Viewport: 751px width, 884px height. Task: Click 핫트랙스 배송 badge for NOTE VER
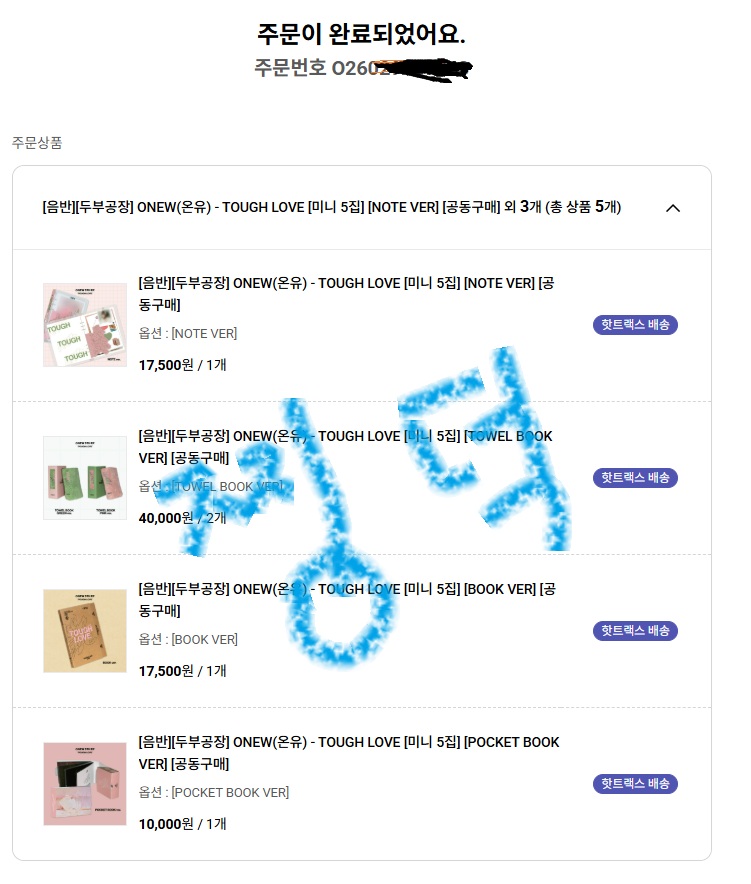click(635, 325)
